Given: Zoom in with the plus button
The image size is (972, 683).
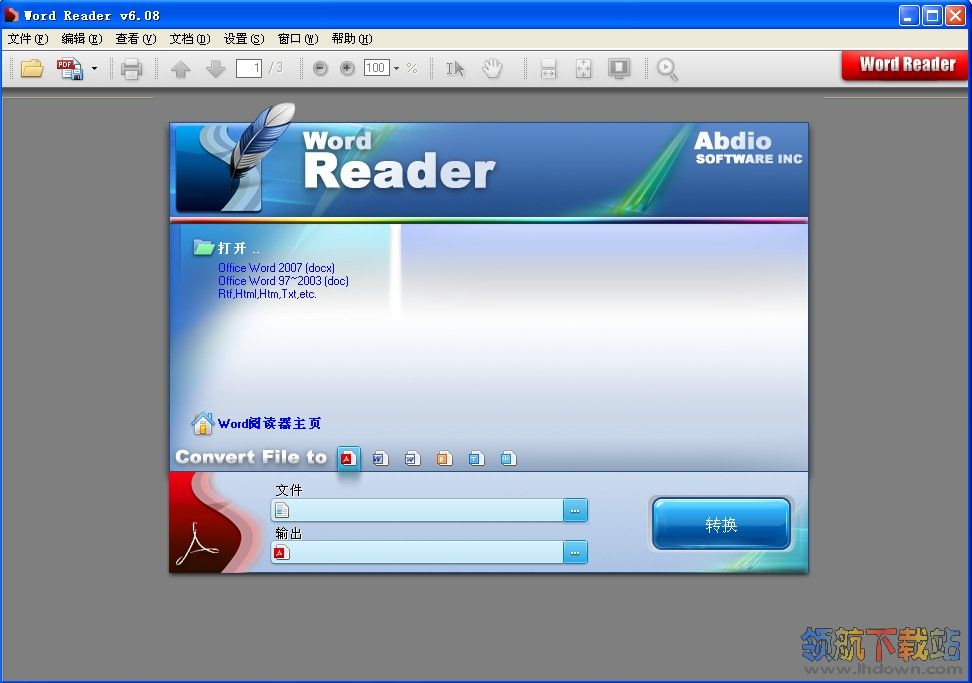Looking at the screenshot, I should [x=347, y=68].
